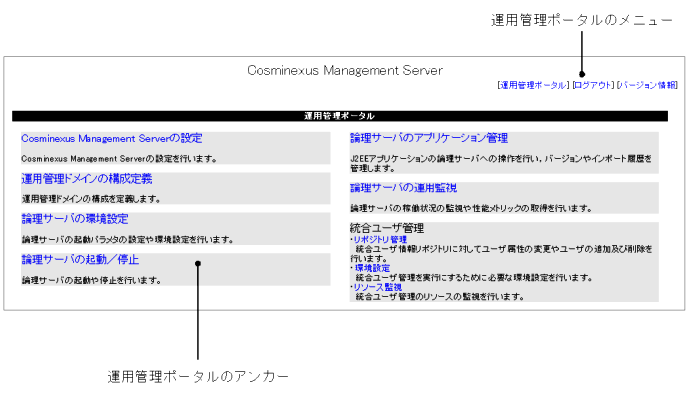Click the ログアウト link
The image size is (688, 398).
593,85
